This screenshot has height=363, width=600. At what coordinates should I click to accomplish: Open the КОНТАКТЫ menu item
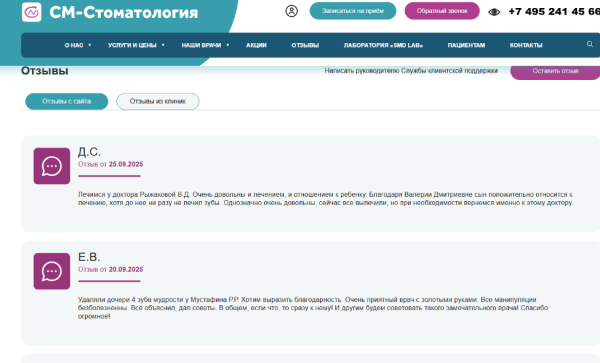tap(526, 45)
